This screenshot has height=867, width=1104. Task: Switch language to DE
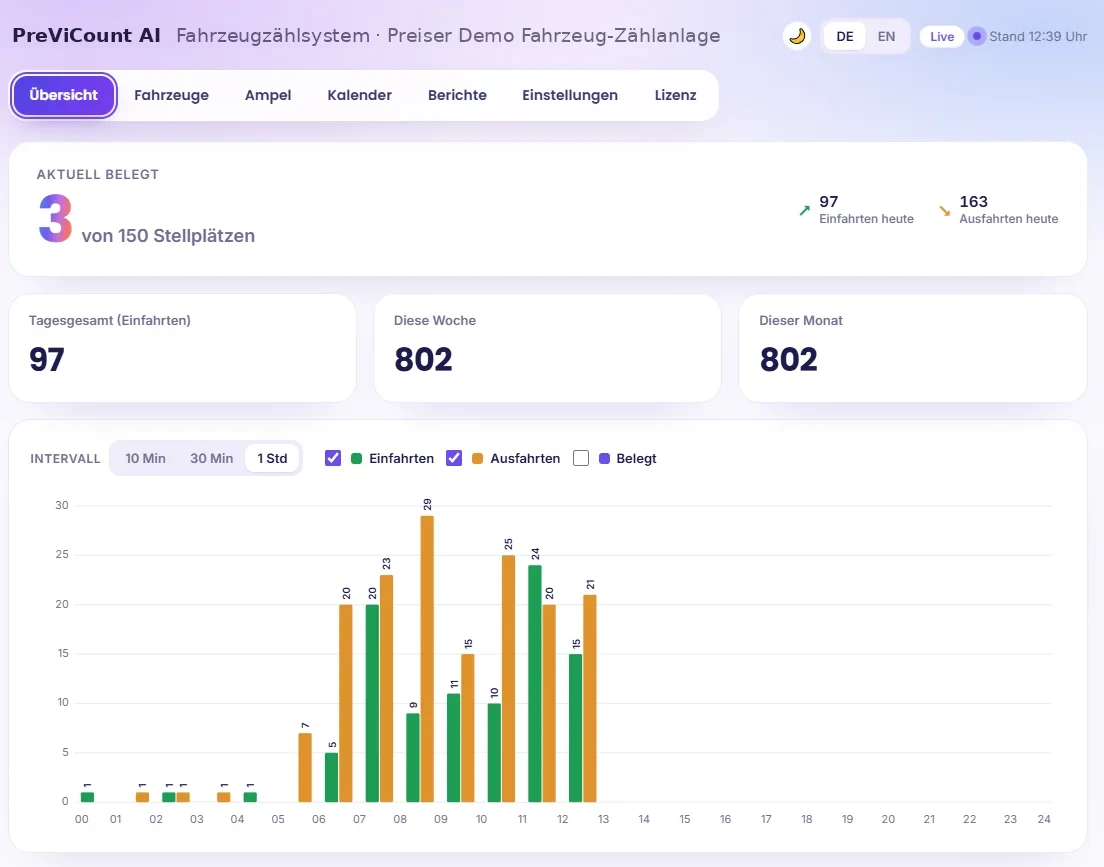(845, 37)
